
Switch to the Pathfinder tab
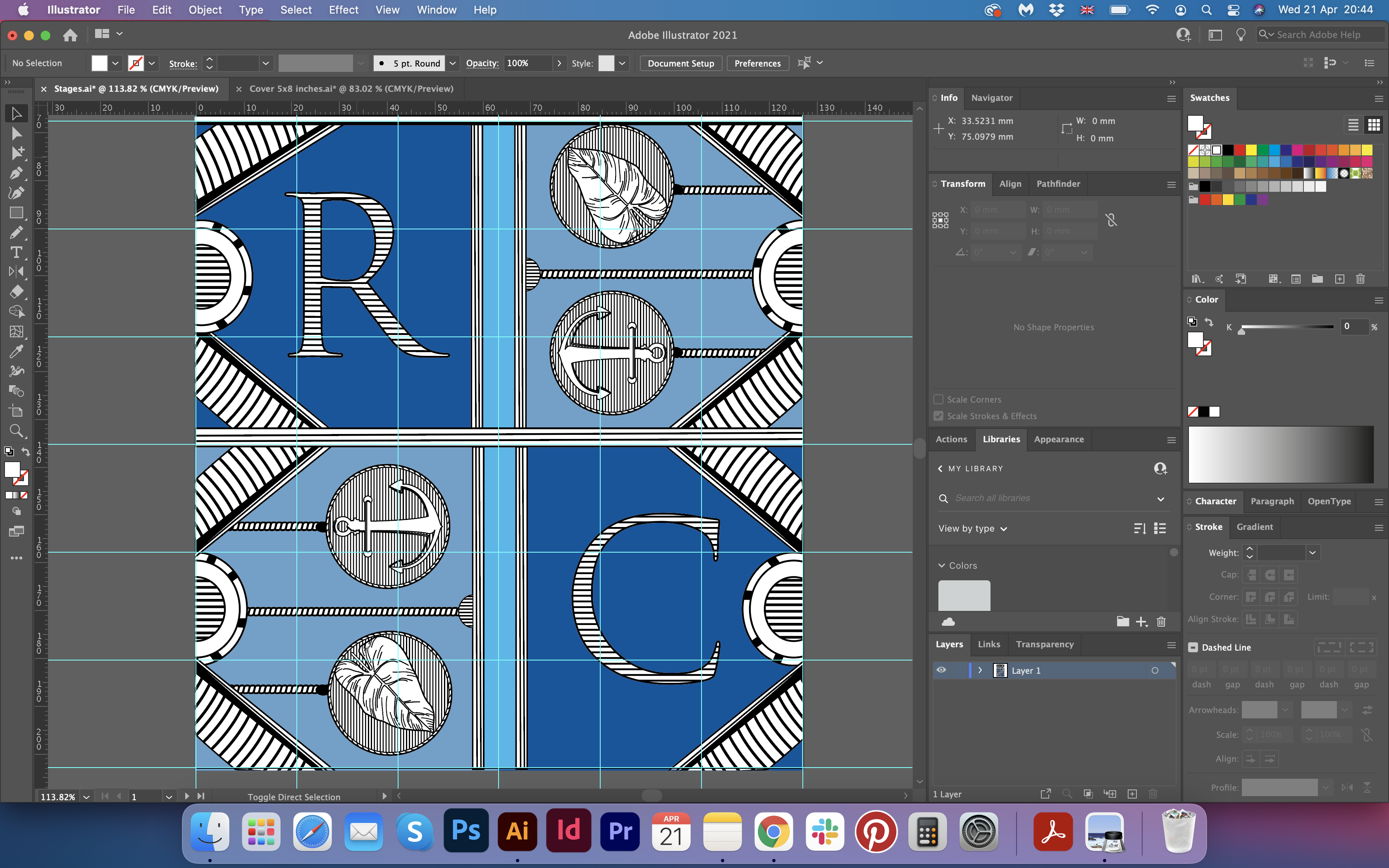point(1058,184)
